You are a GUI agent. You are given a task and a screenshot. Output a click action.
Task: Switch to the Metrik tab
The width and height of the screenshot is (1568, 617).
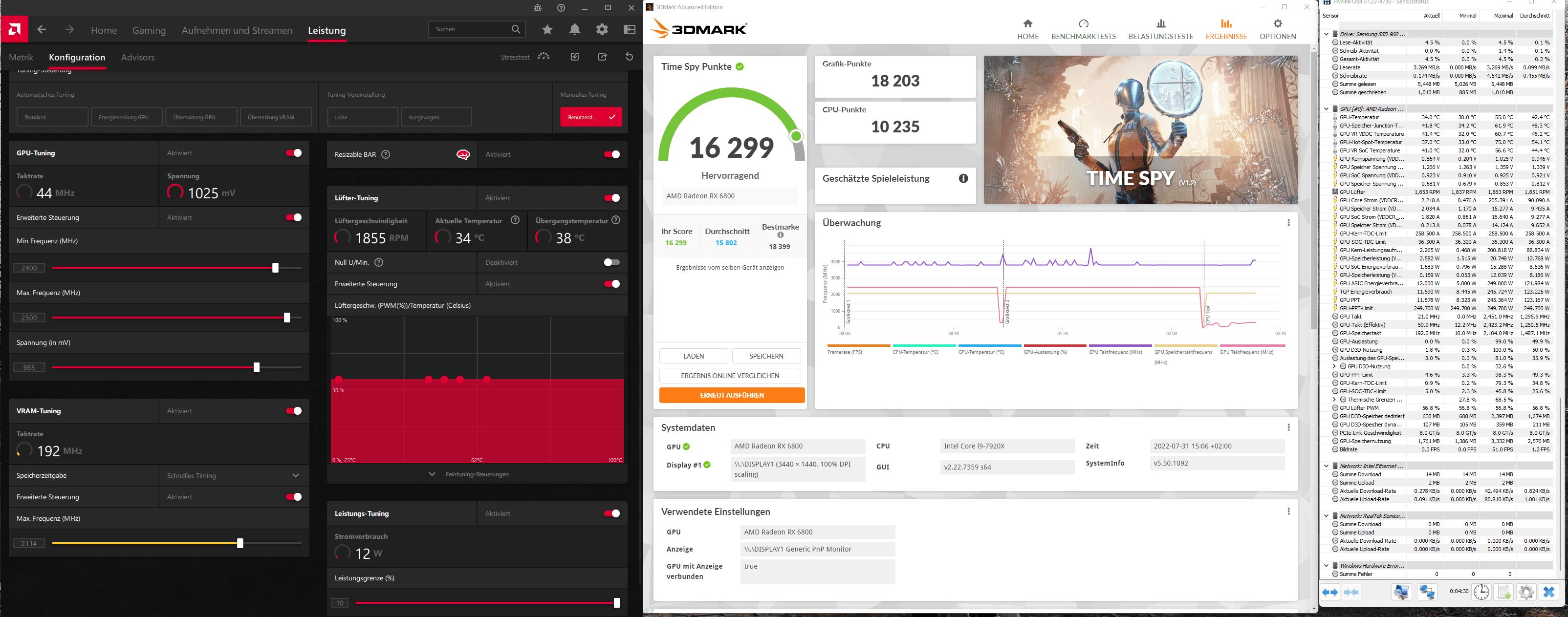pos(22,57)
